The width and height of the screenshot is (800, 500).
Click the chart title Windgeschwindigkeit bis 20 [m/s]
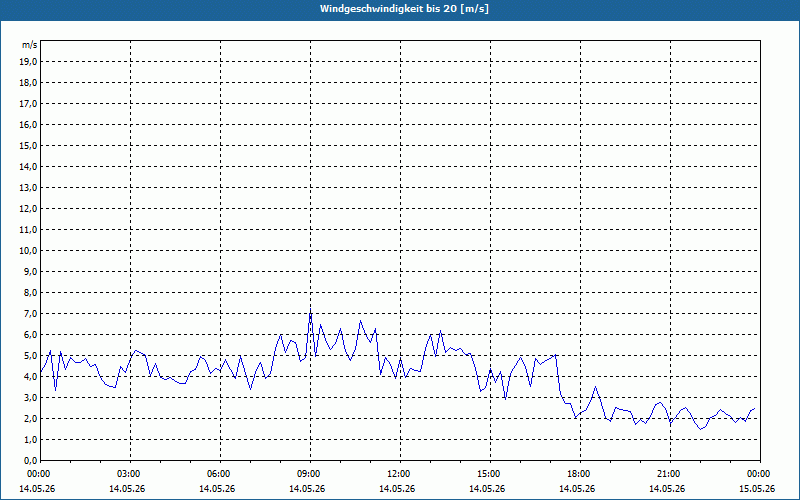coord(404,9)
